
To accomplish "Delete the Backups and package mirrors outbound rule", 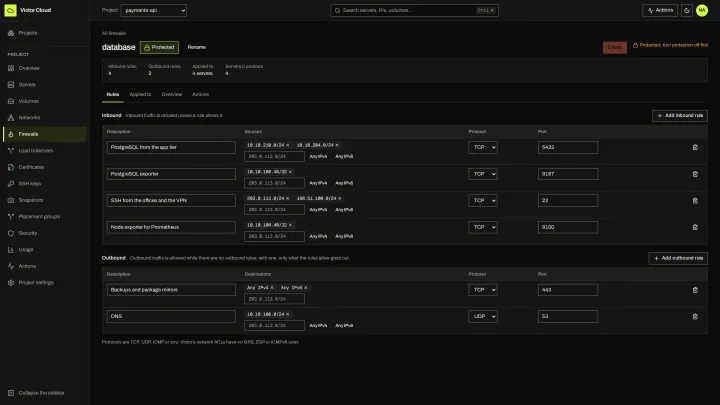I will (x=695, y=290).
